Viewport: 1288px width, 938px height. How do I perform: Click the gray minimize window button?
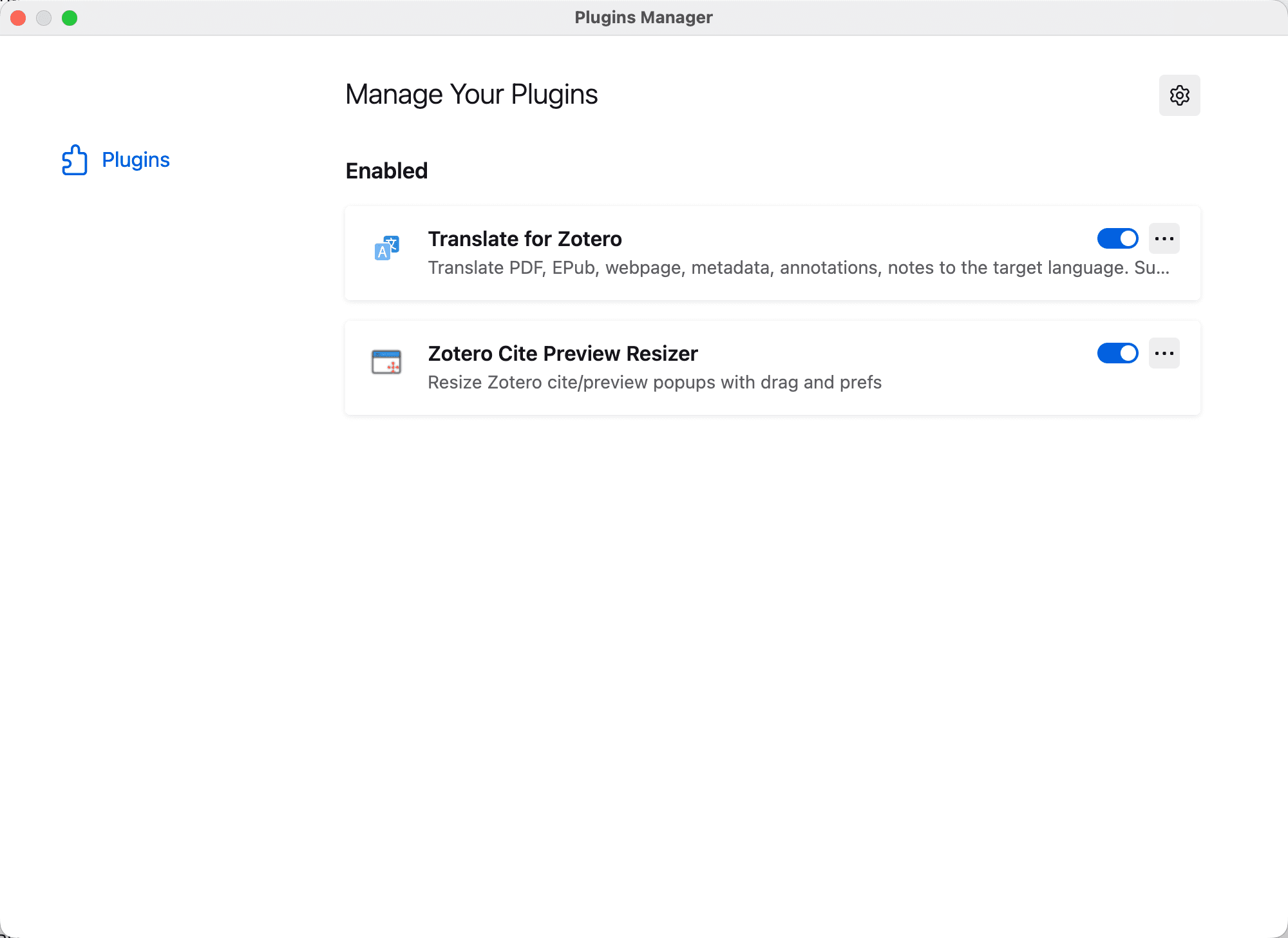44,18
